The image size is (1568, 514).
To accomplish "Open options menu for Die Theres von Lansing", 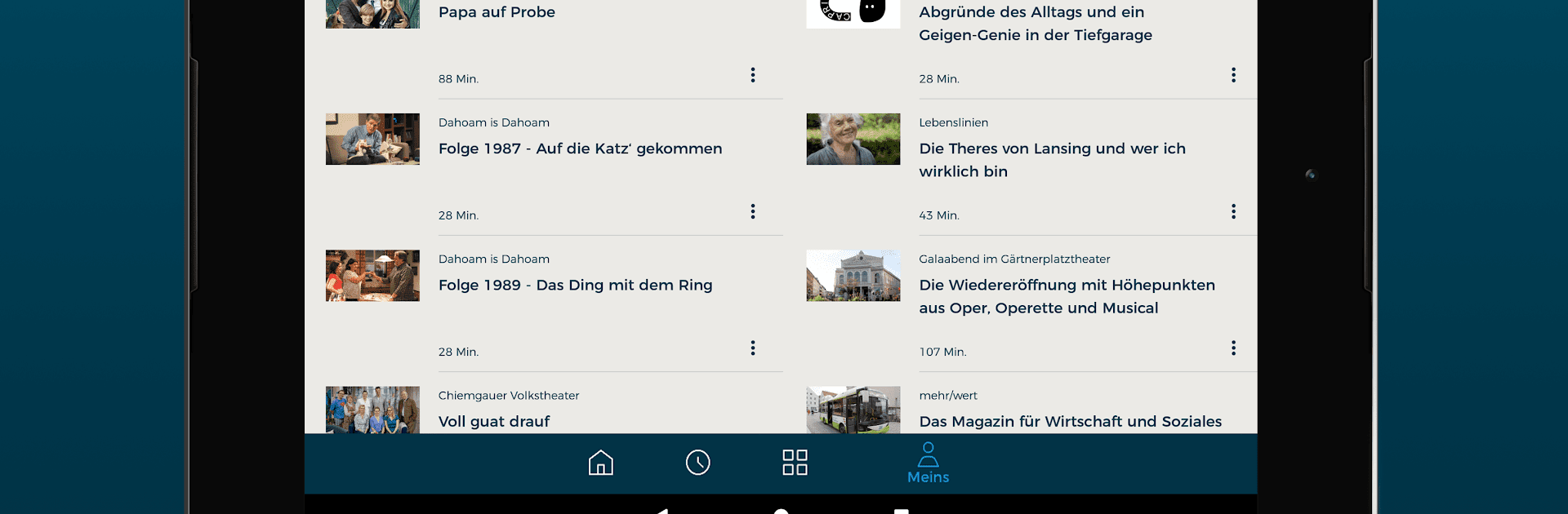I will [1233, 211].
